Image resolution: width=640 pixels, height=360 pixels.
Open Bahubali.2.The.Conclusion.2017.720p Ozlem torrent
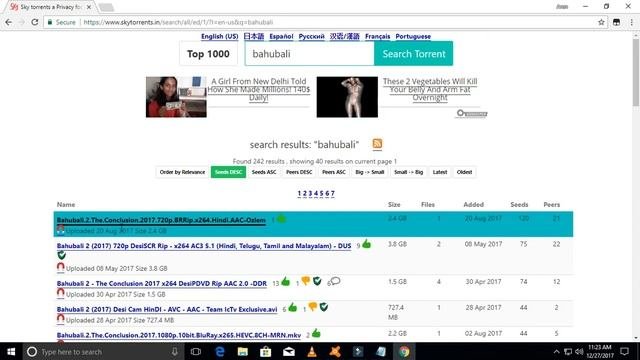coord(161,220)
